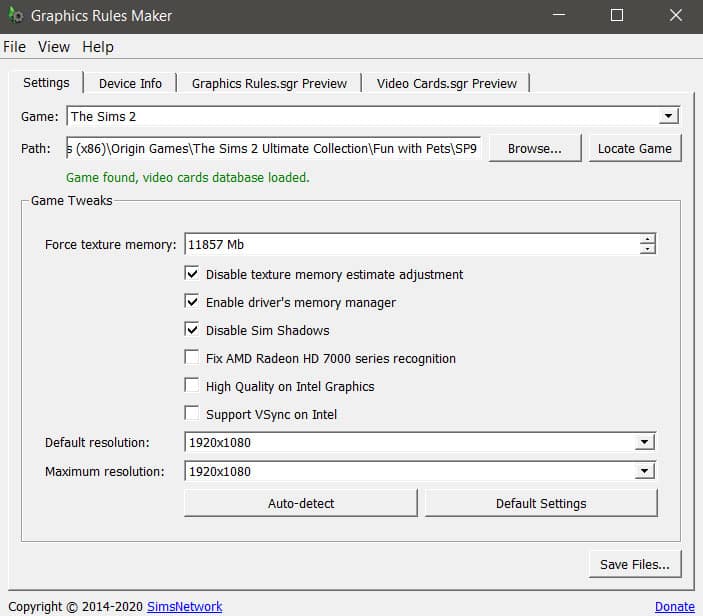This screenshot has width=703, height=616.
Task: Open the View menu
Action: pyautogui.click(x=54, y=47)
